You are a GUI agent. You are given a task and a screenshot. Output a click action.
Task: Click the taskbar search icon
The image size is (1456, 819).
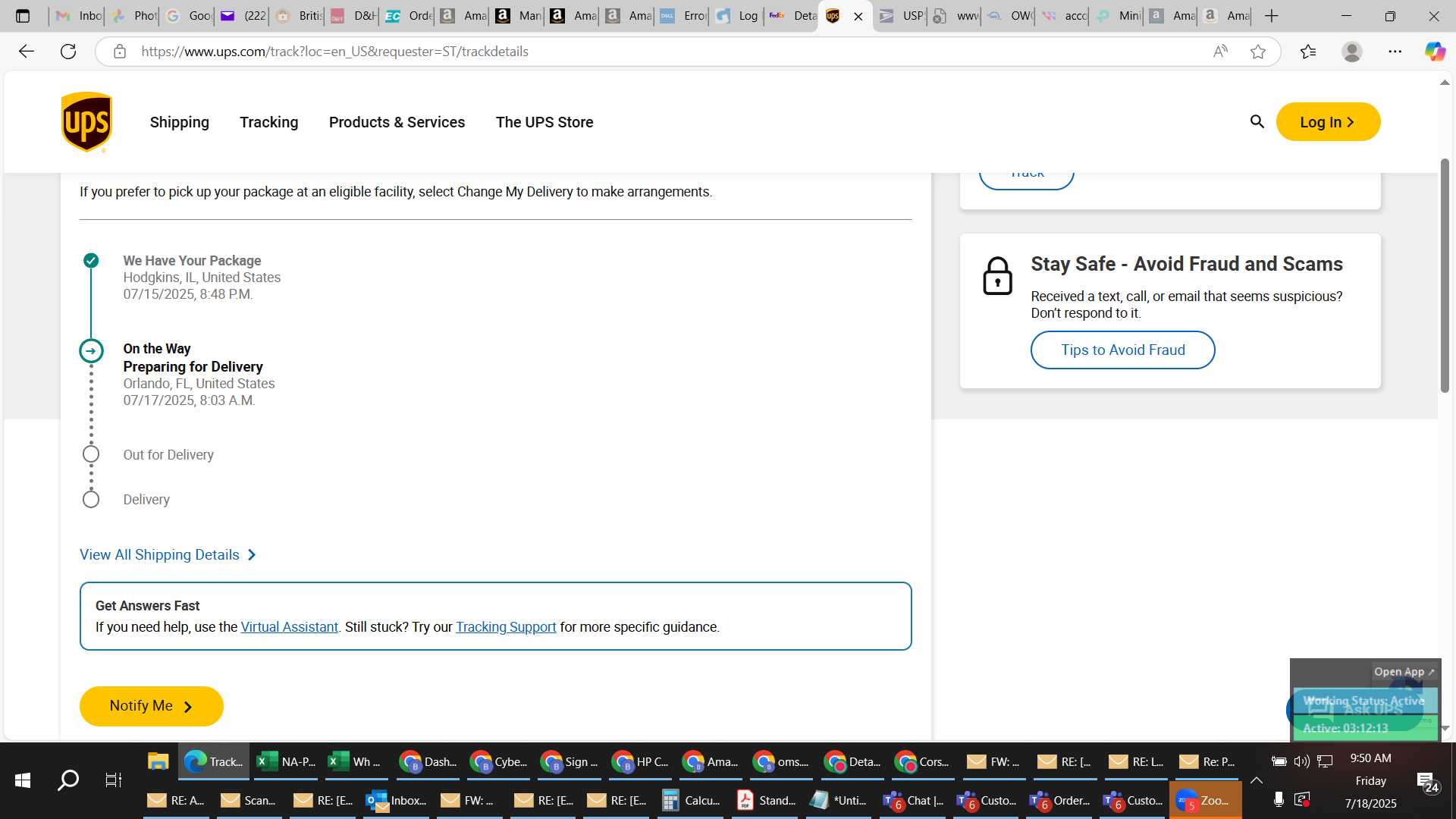pyautogui.click(x=68, y=780)
